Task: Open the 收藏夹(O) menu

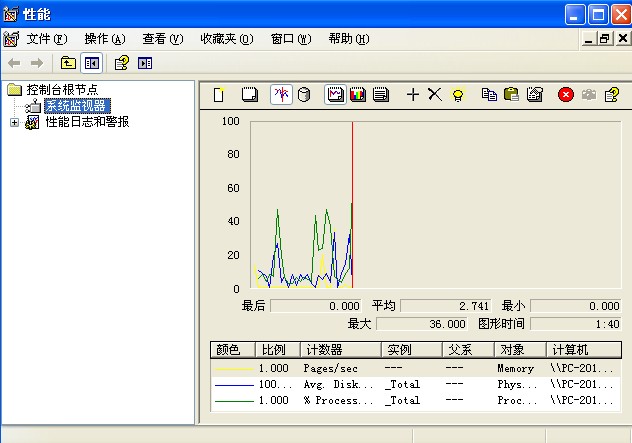Action: click(226, 39)
